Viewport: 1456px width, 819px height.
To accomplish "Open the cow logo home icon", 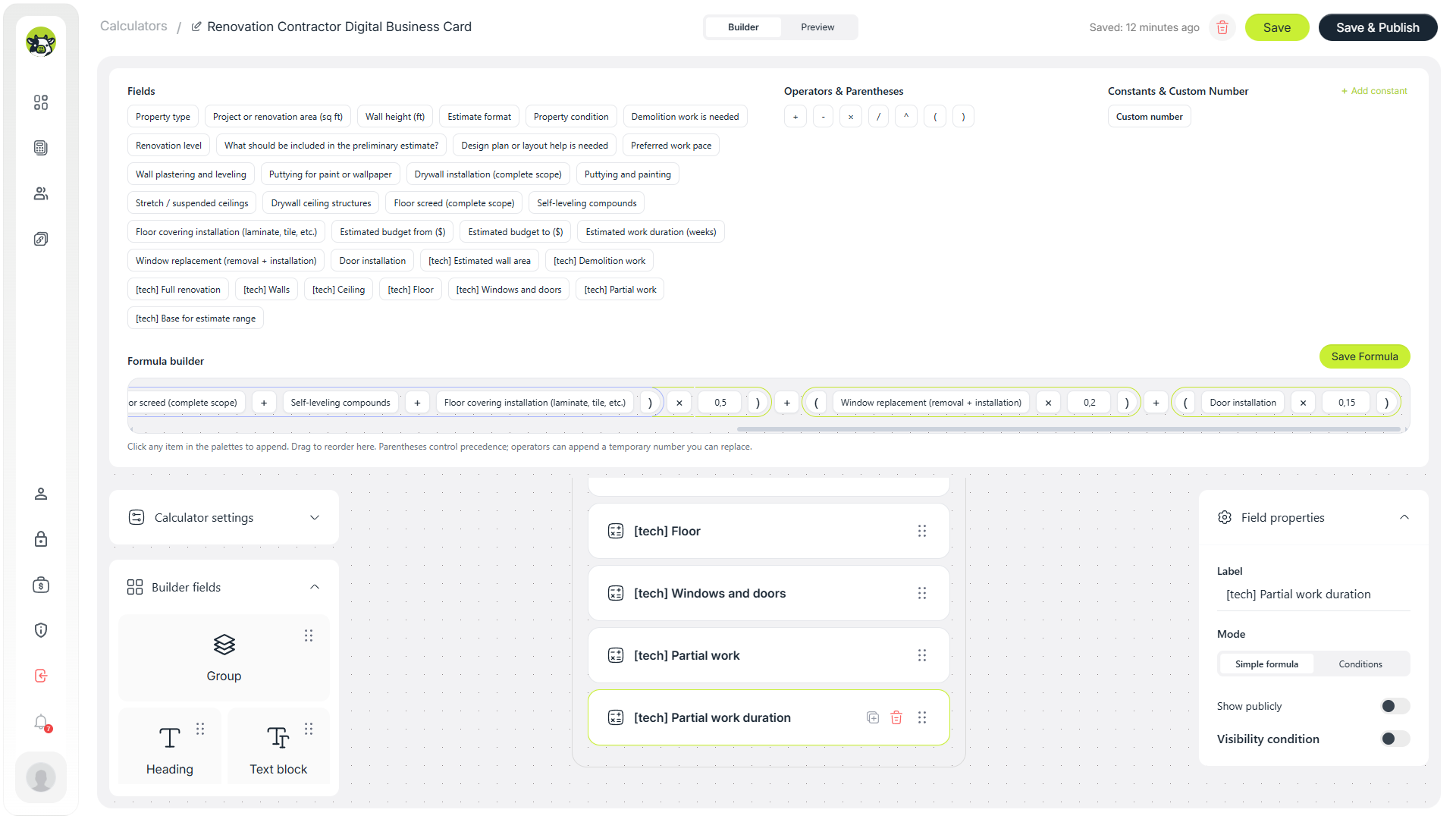I will point(41,42).
